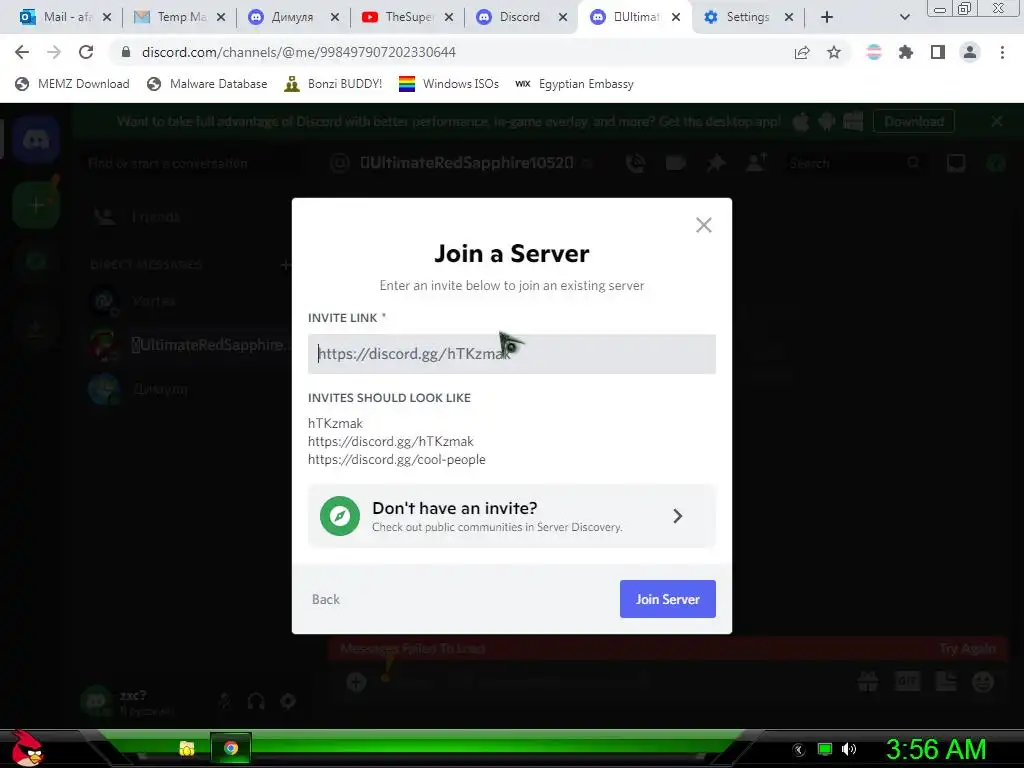Go back to previous page
The image size is (1024, 768).
(x=22, y=52)
